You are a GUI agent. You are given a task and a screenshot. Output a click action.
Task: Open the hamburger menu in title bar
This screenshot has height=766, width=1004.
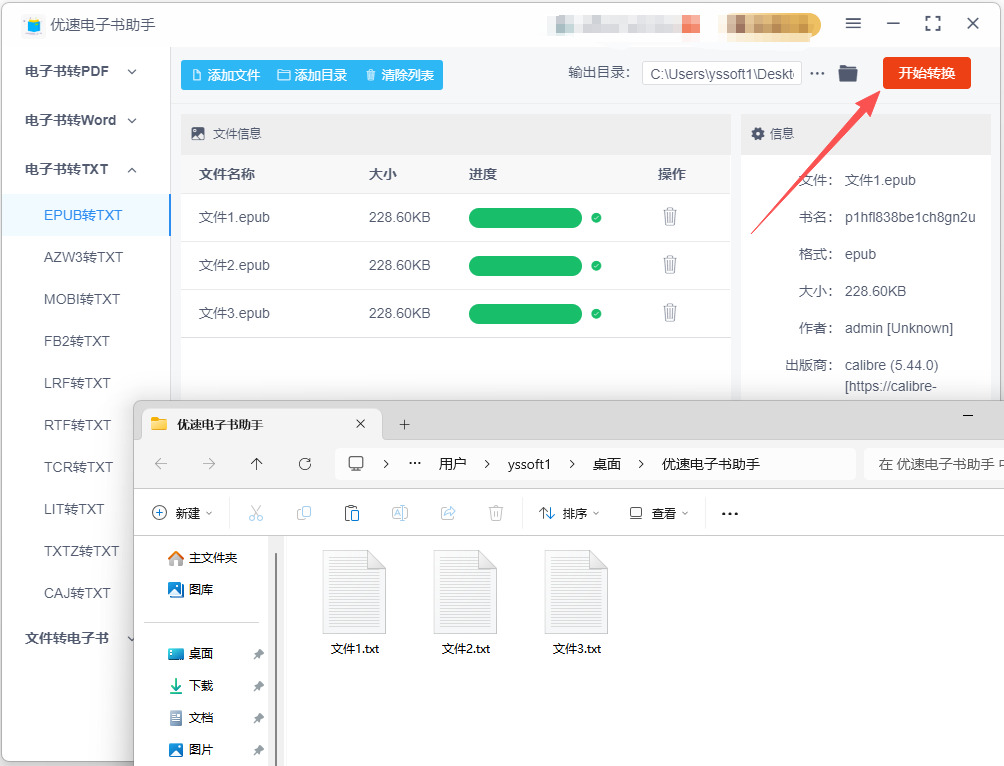click(x=853, y=24)
